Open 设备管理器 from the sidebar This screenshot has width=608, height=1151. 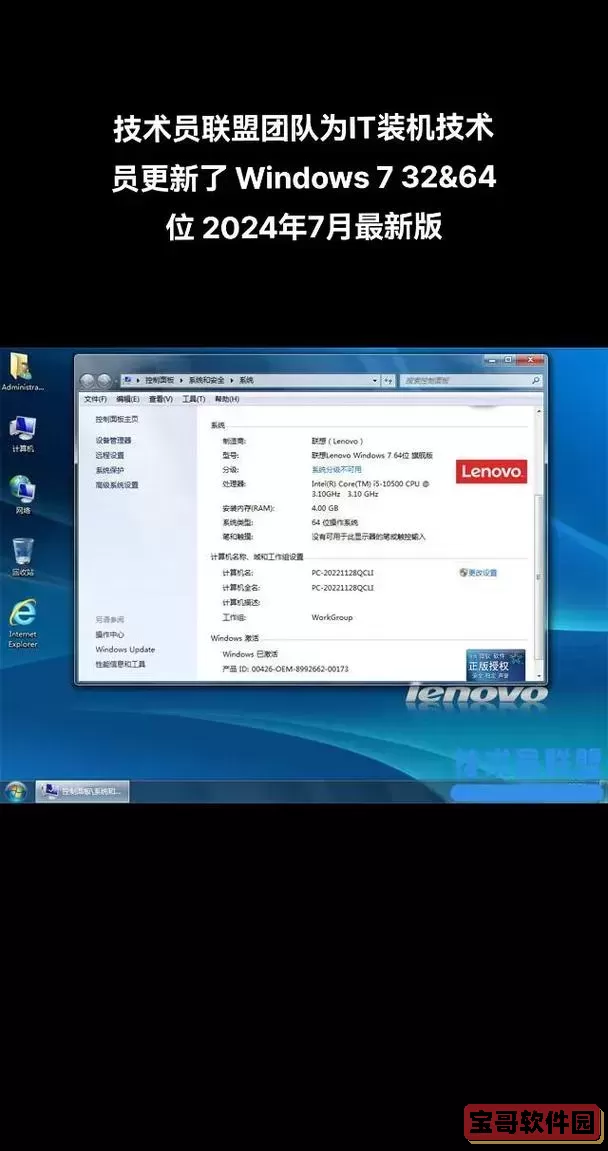click(x=113, y=440)
